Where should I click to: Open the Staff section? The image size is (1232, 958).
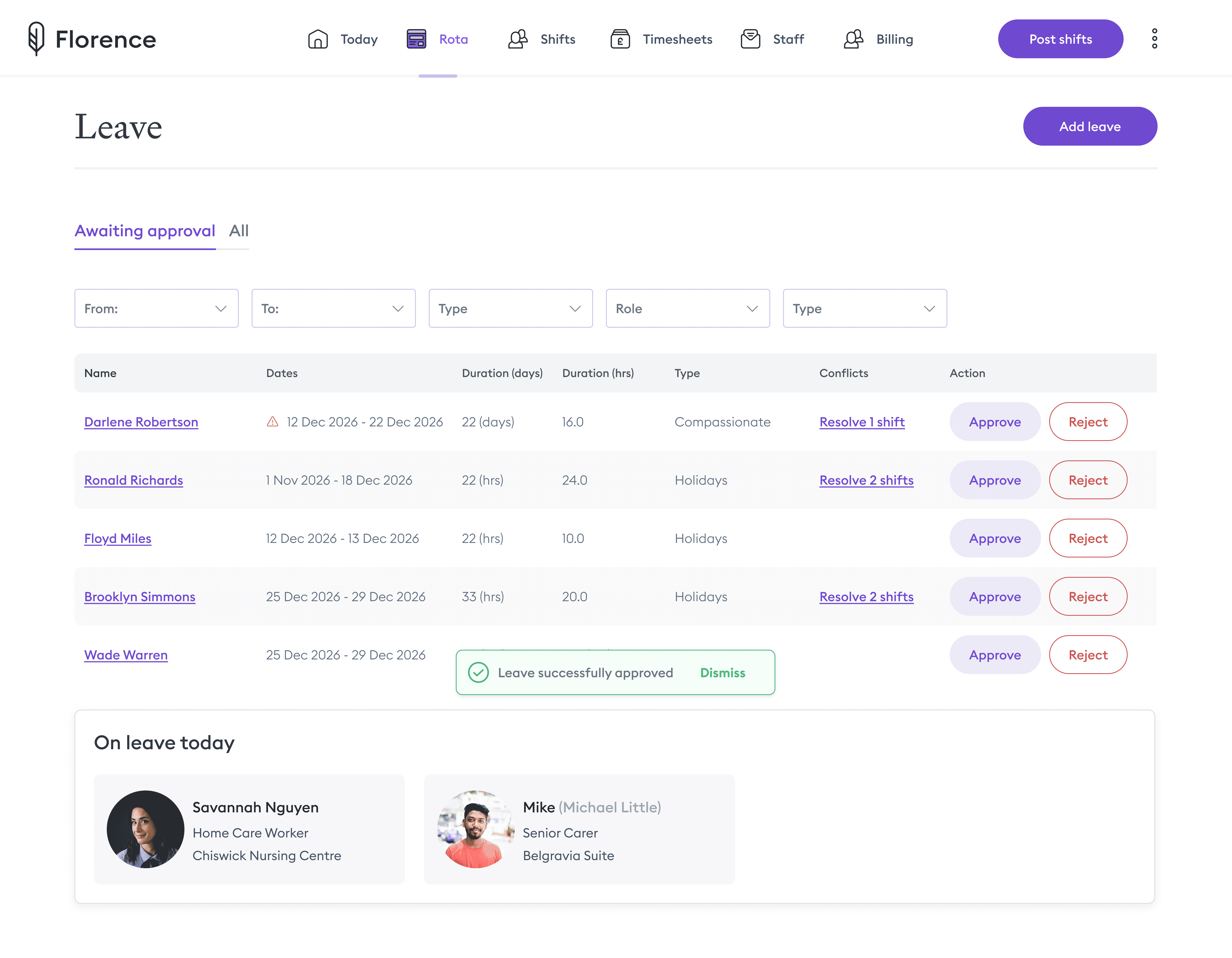tap(772, 39)
